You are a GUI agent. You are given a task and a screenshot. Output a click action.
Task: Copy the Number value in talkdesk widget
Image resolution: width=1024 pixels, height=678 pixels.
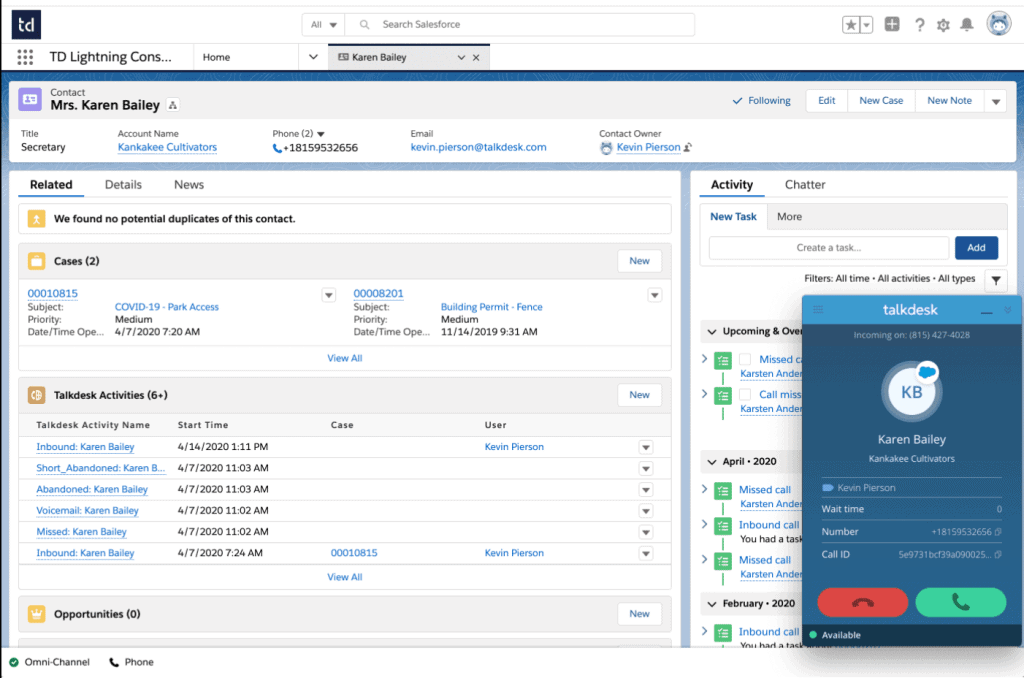[x=998, y=532]
